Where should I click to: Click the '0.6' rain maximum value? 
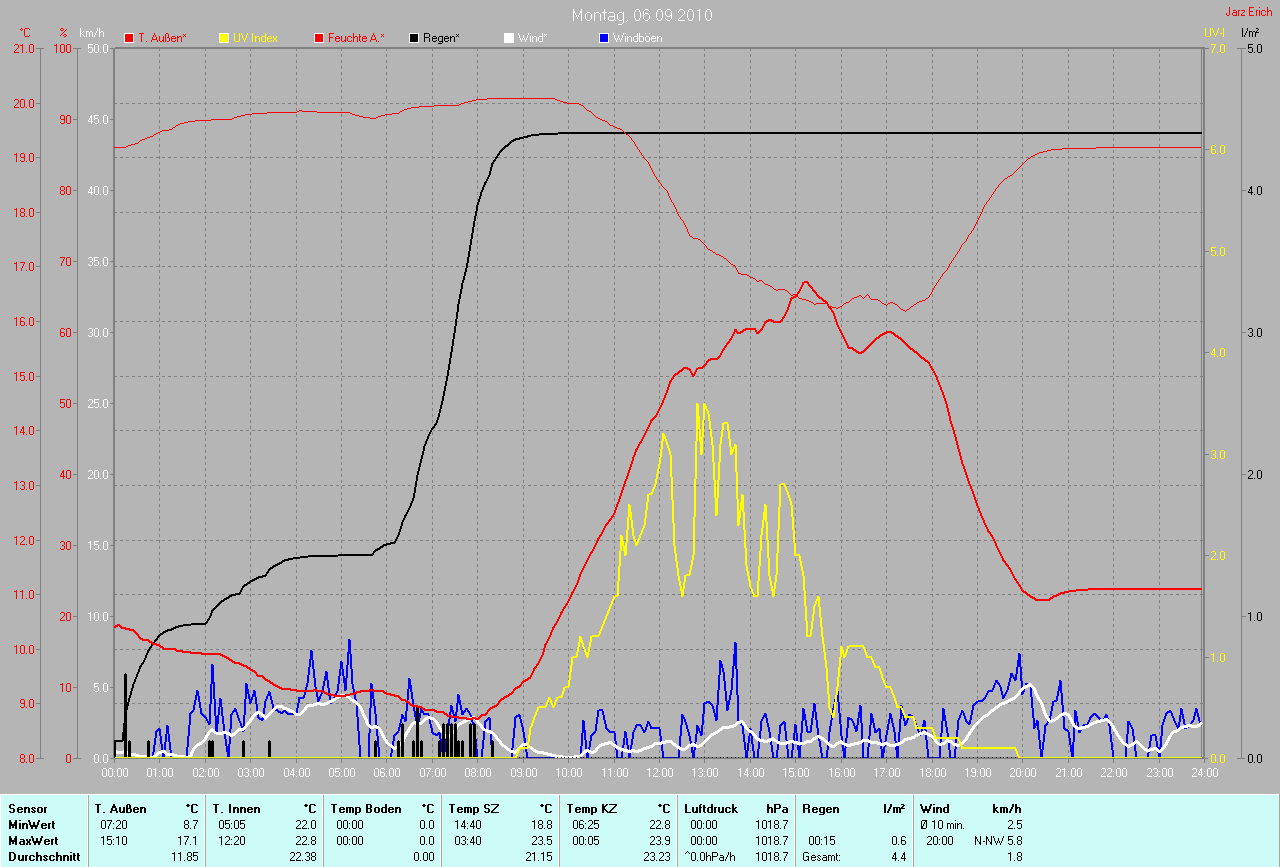(x=898, y=840)
